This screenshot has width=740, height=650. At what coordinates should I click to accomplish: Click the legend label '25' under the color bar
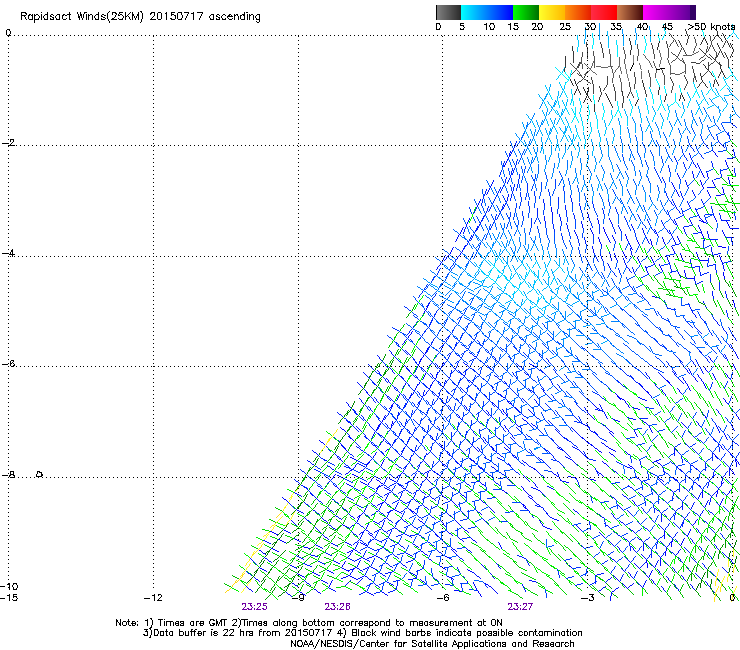pos(565,26)
